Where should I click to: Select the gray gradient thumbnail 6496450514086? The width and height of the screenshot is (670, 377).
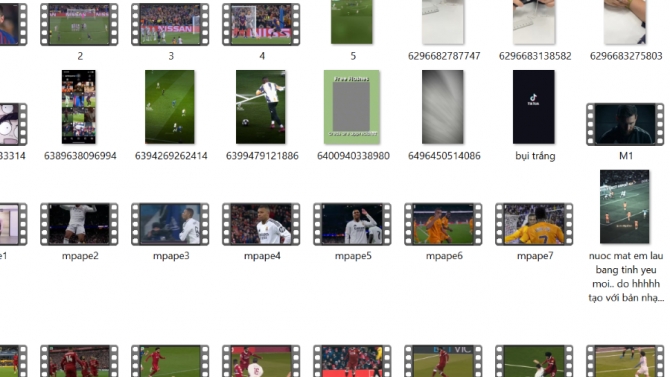[443, 107]
